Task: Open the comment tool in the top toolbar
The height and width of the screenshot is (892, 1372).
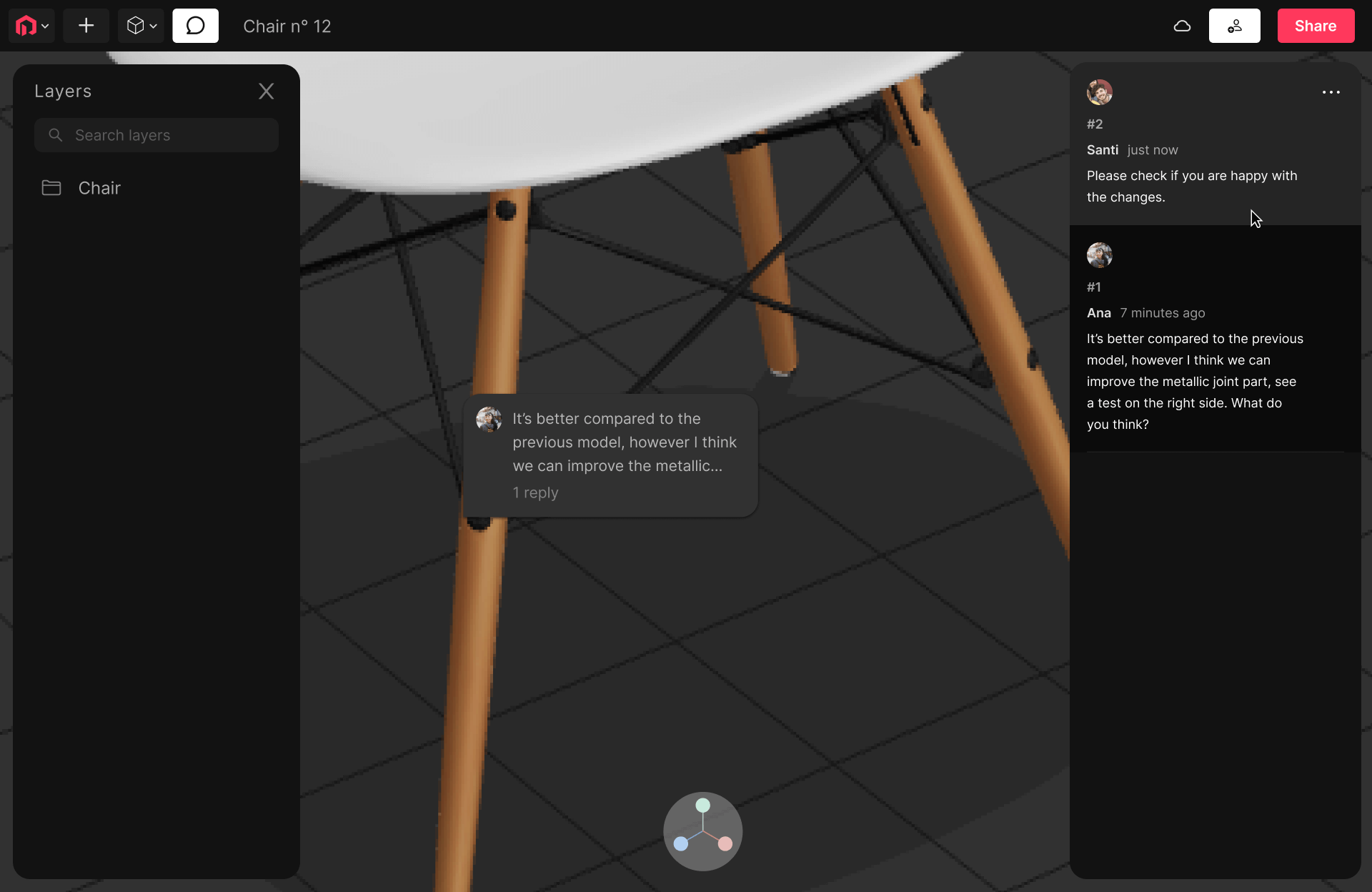Action: [x=195, y=26]
